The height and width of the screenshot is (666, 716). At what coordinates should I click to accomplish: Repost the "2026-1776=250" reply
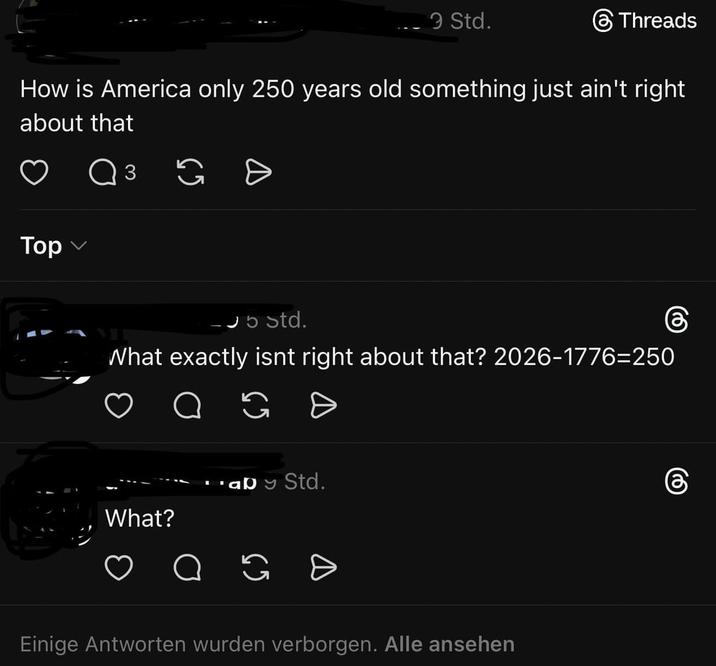[x=256, y=405]
